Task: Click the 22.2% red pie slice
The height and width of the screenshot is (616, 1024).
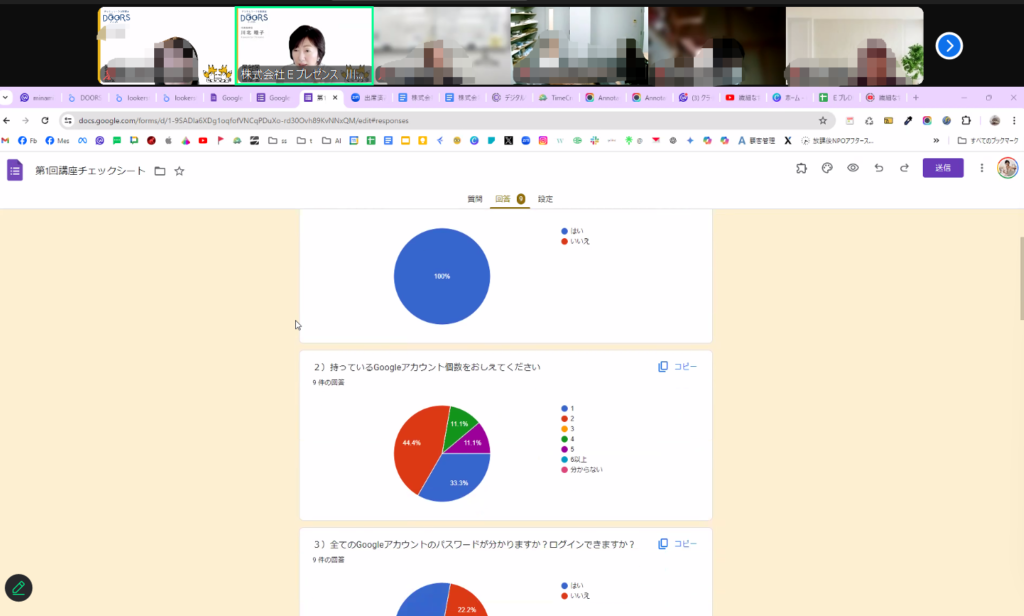Action: pyautogui.click(x=466, y=602)
